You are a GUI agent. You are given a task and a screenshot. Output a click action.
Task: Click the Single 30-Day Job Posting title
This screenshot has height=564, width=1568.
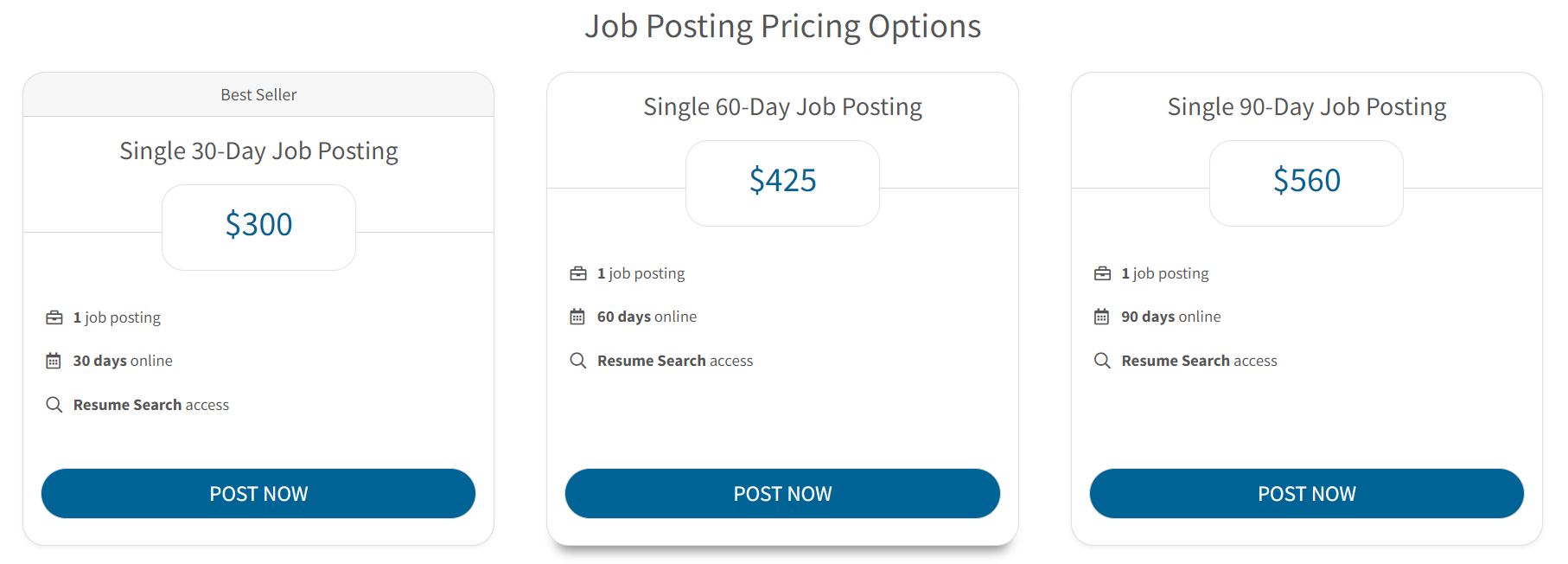258,151
